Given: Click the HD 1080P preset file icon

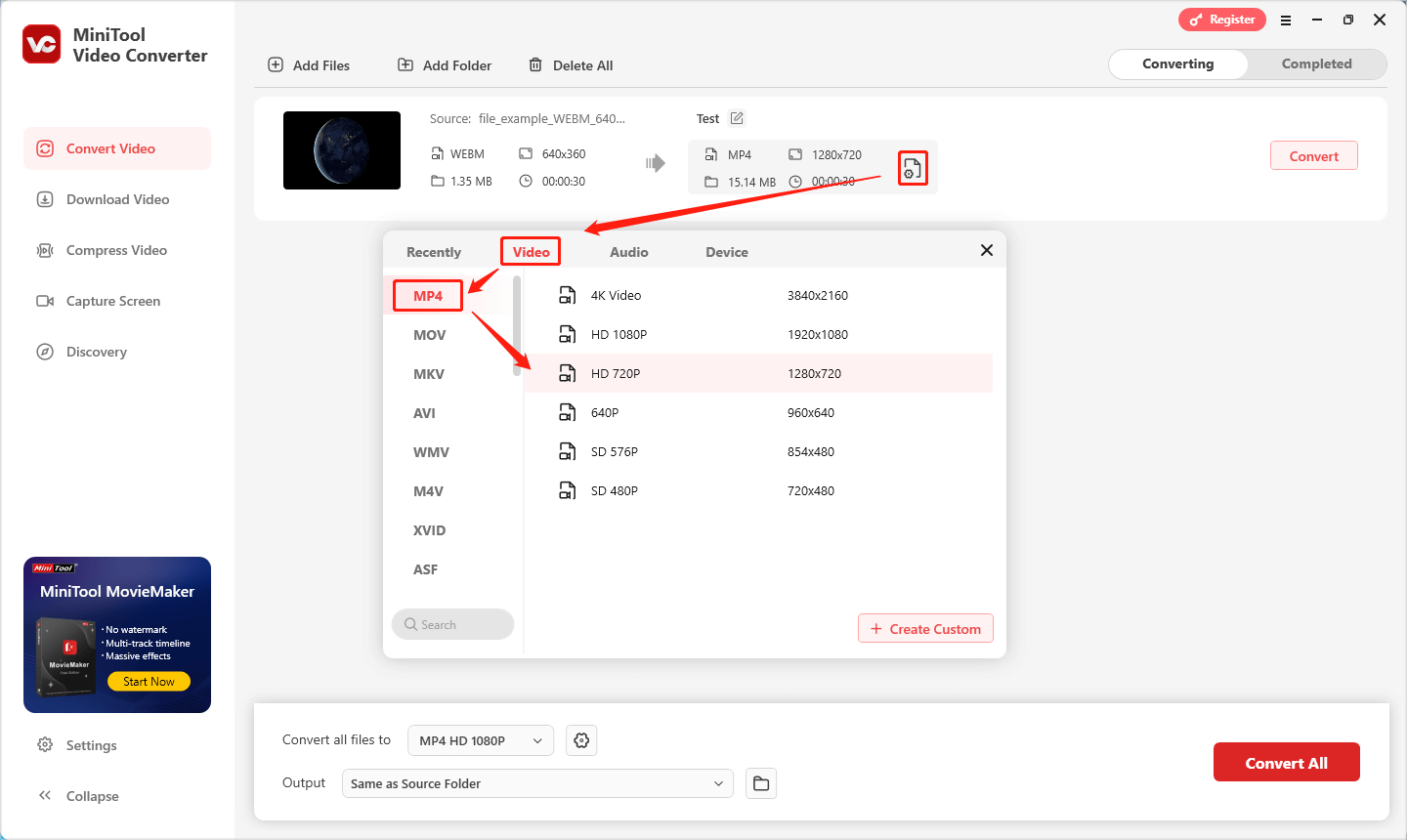Looking at the screenshot, I should tap(567, 334).
